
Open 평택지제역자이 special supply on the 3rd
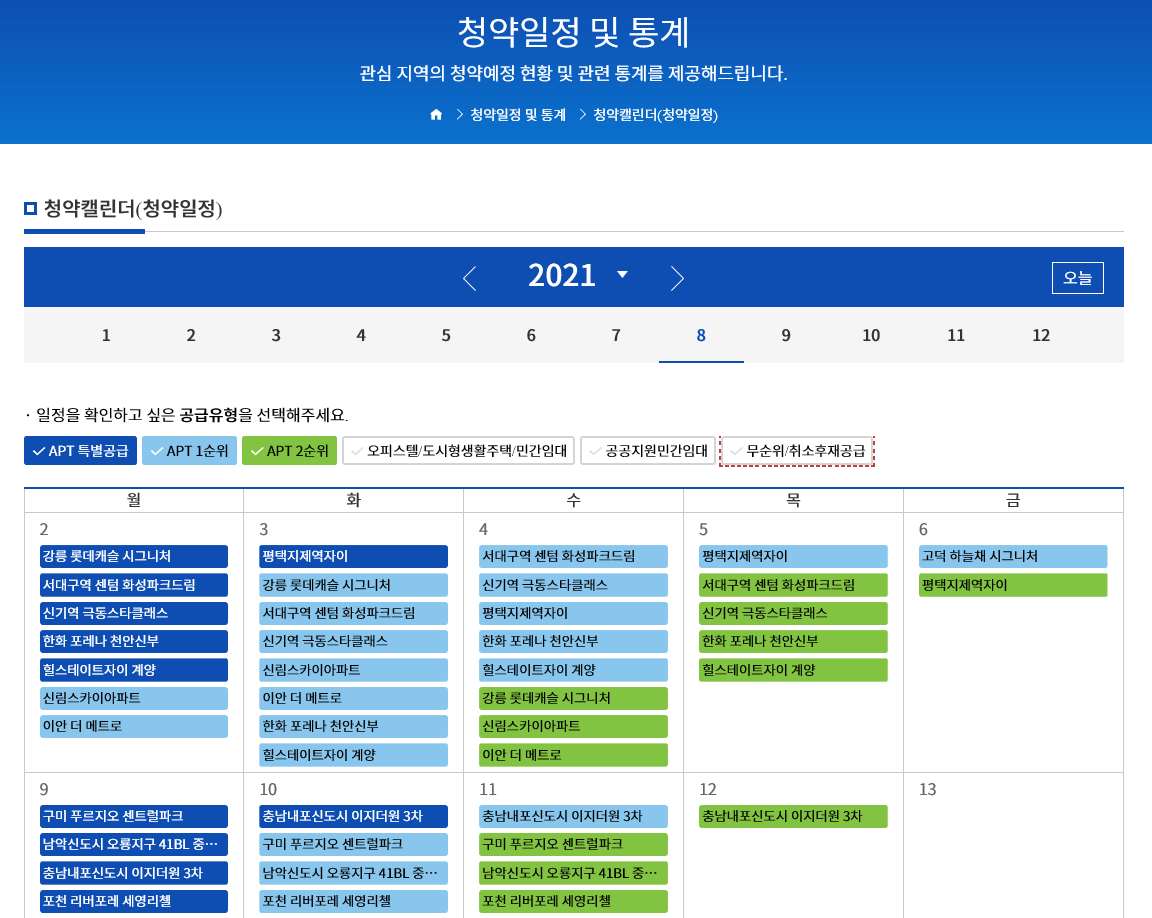(353, 557)
